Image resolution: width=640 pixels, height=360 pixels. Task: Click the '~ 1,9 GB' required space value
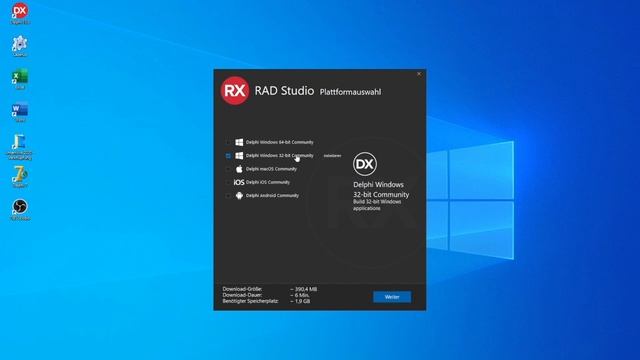click(x=300, y=301)
